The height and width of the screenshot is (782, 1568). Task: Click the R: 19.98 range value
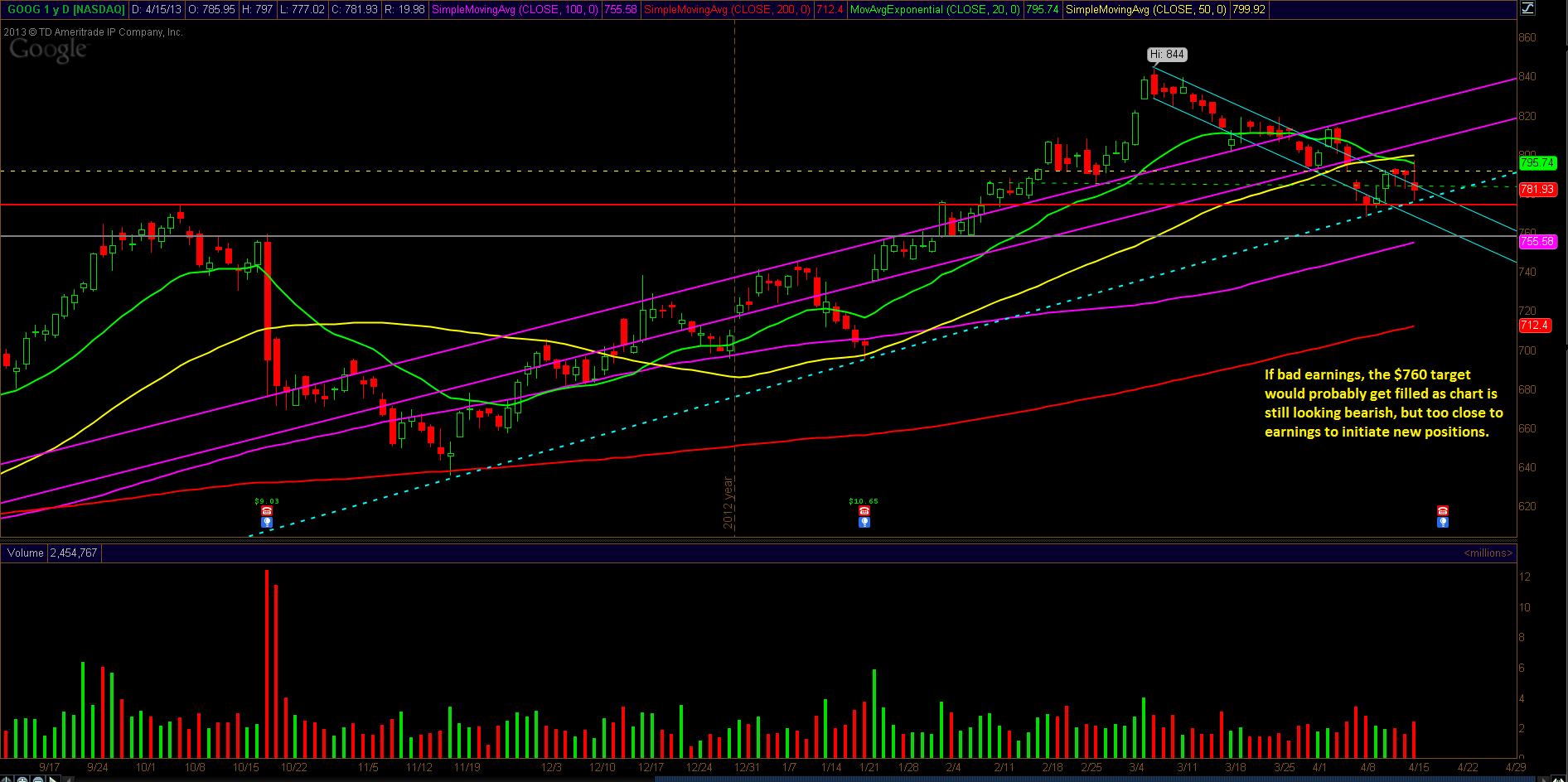(404, 9)
